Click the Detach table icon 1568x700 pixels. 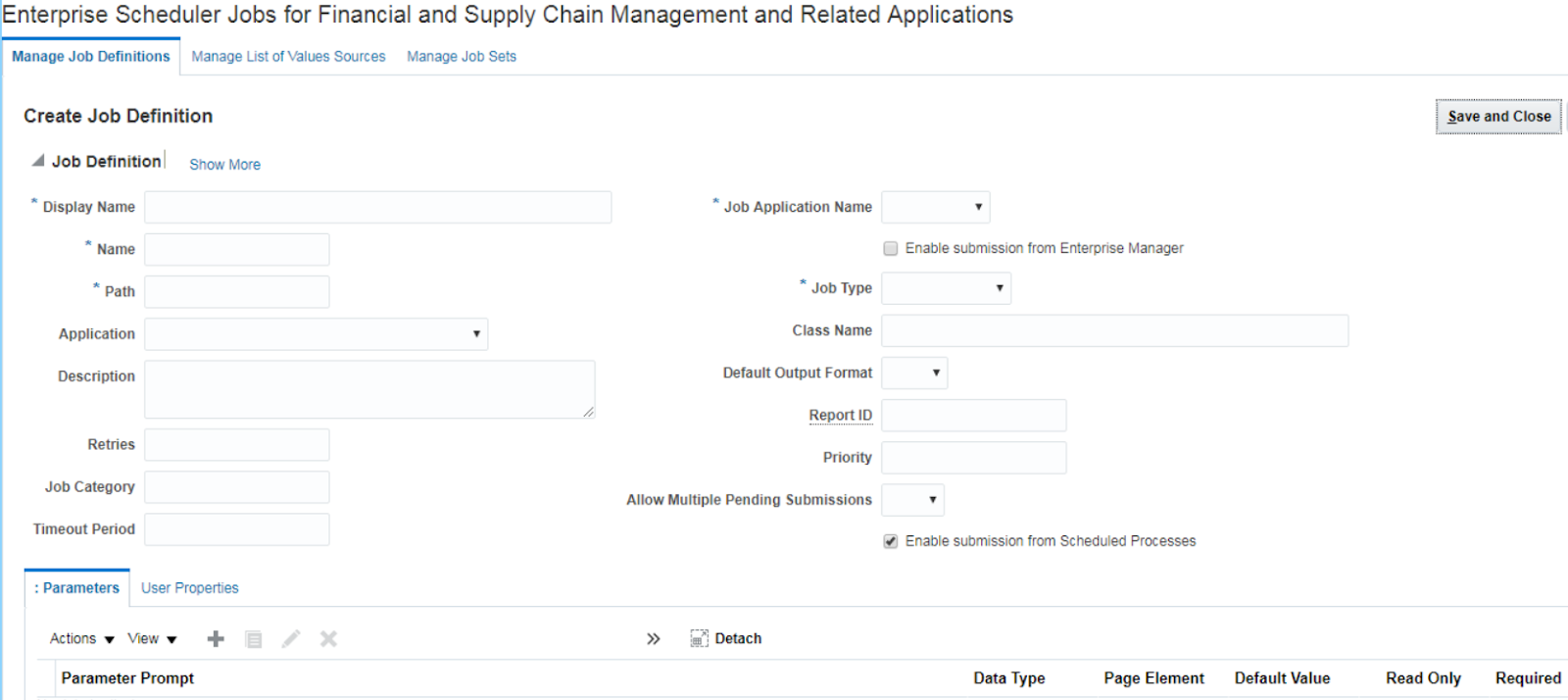point(699,639)
